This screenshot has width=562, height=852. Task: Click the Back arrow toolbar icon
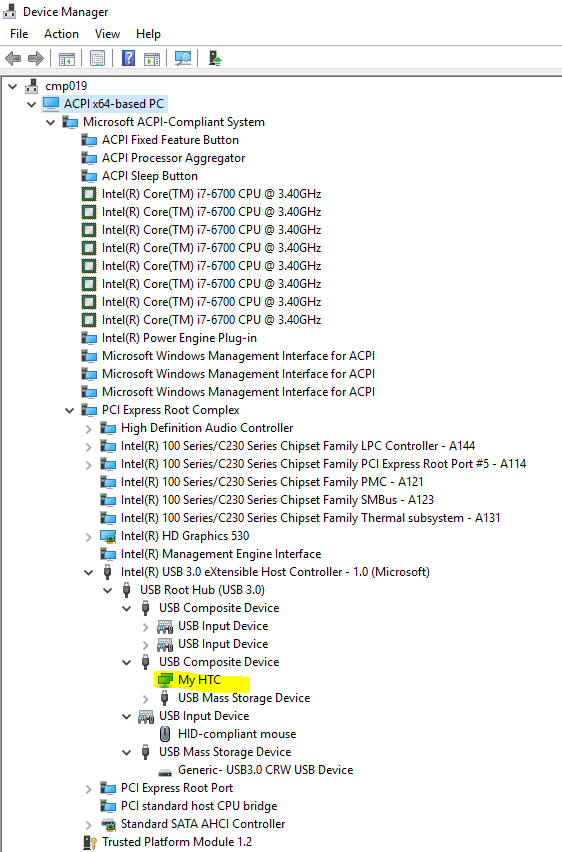click(x=13, y=58)
